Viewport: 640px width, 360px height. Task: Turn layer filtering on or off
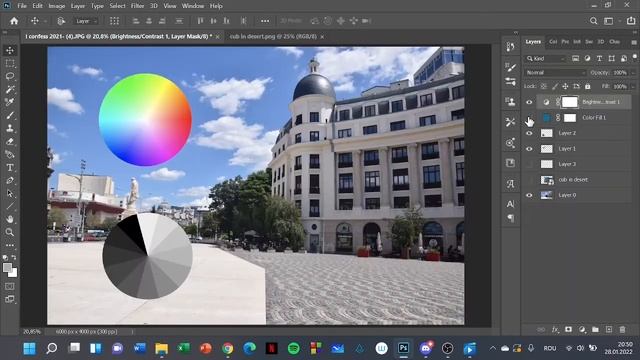[634, 57]
